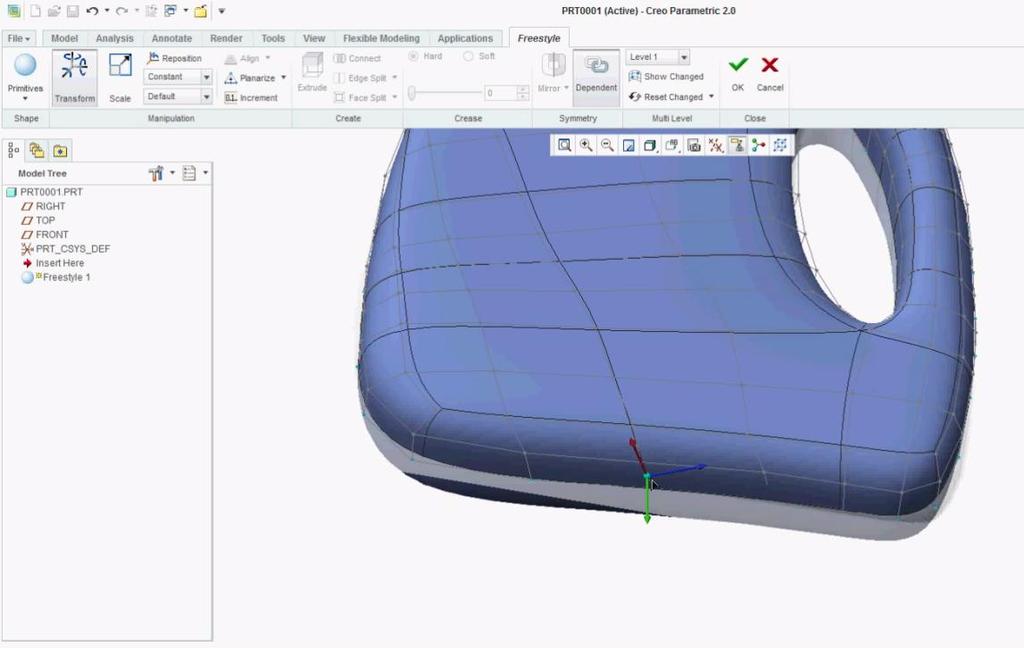Click the View Manager camera icon

[694, 145]
